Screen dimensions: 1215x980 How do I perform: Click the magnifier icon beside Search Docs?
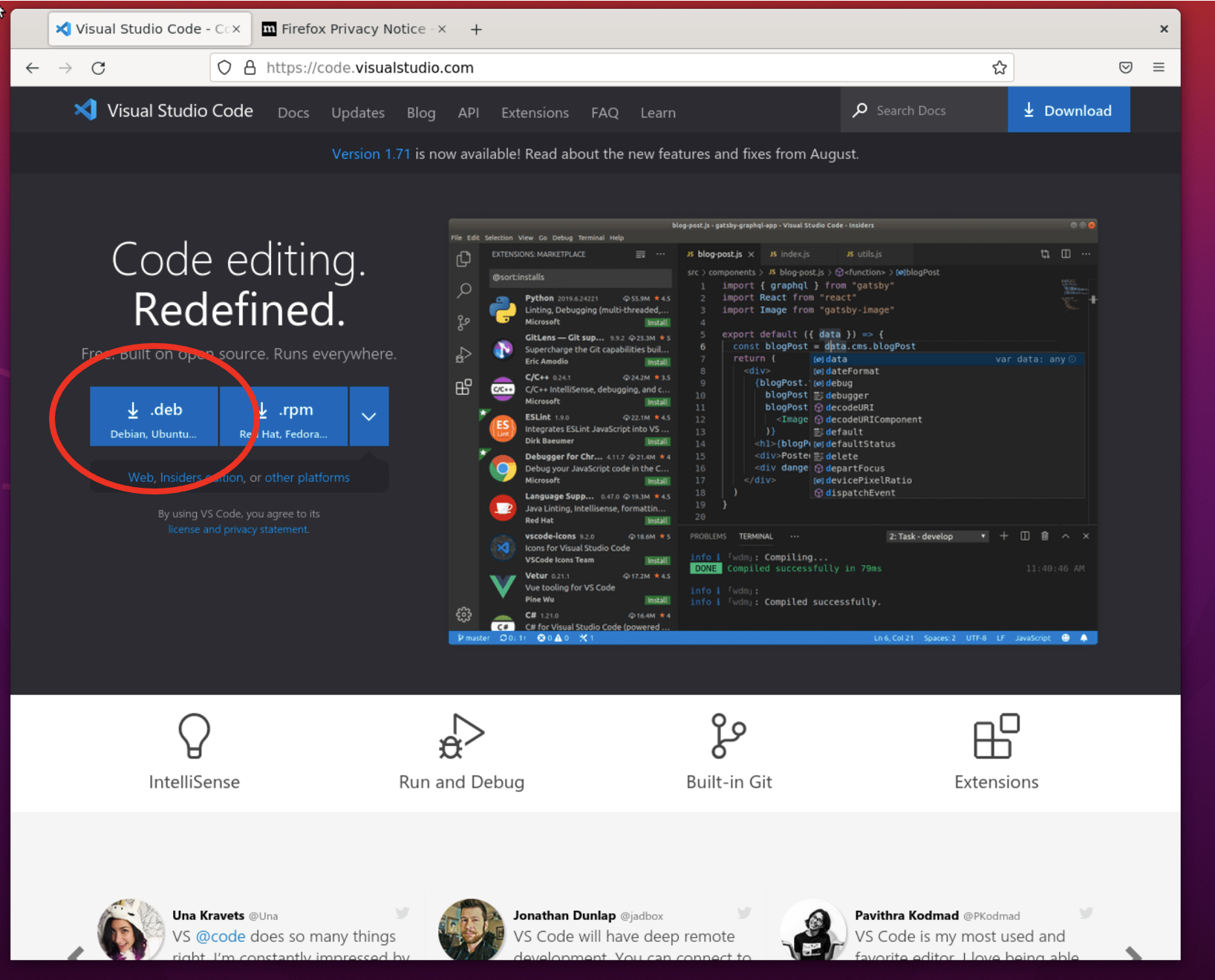(859, 111)
